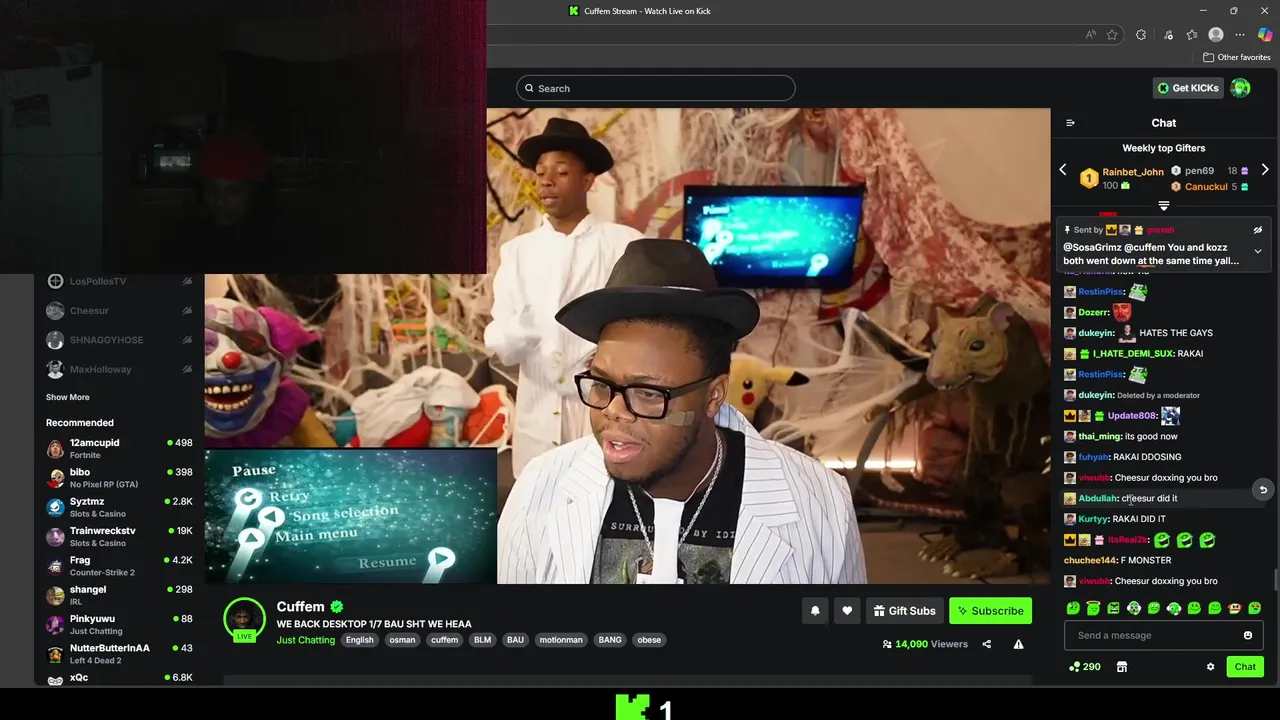
Task: Show next weekly top gifters
Action: (x=1265, y=170)
